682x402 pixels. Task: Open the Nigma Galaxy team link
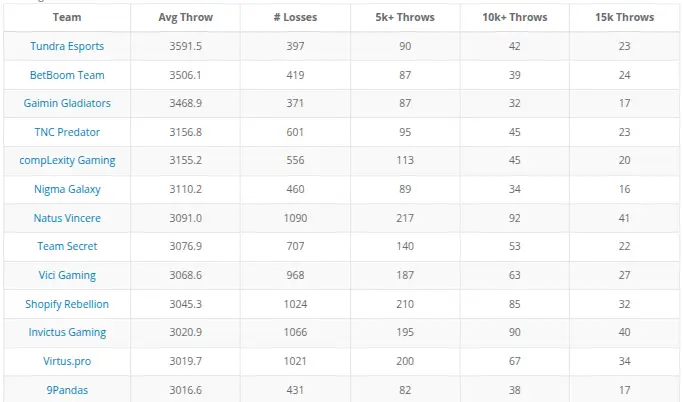point(67,189)
